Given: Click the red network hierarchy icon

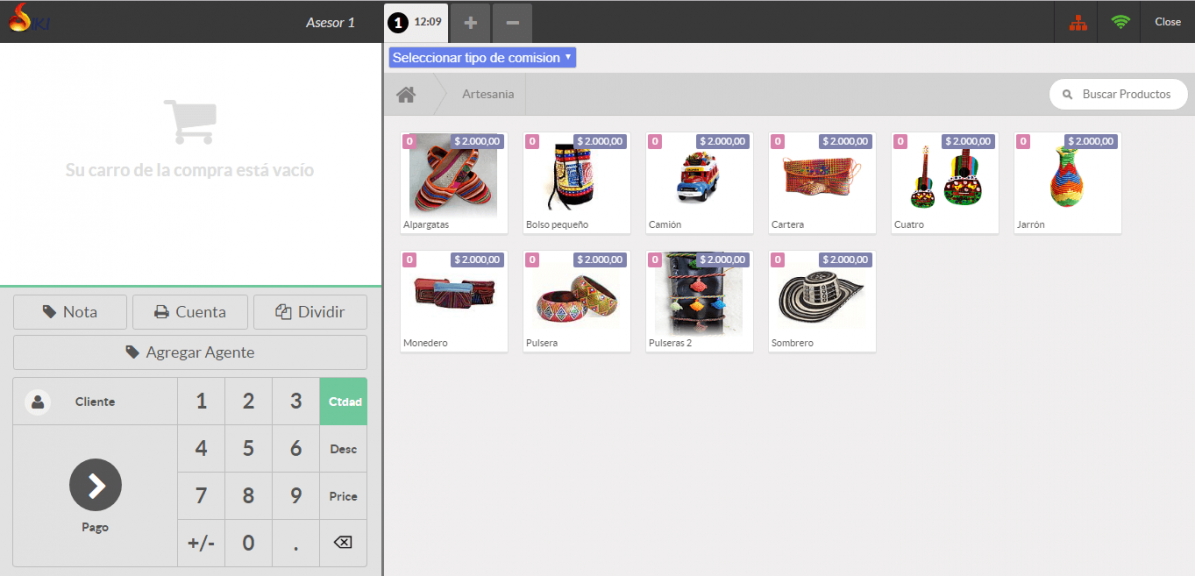Looking at the screenshot, I should coord(1077,22).
